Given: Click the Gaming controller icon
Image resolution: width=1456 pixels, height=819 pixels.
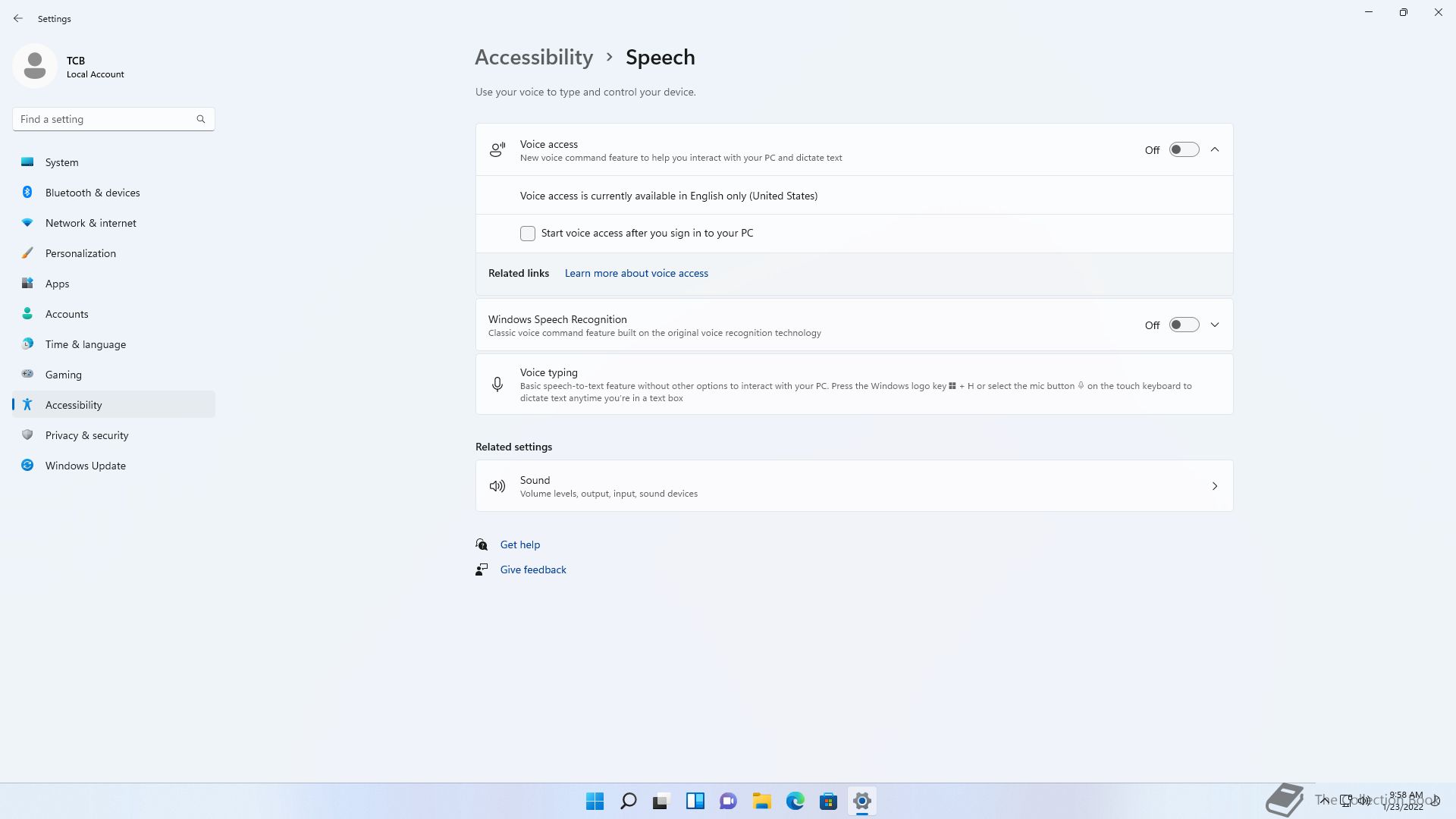Looking at the screenshot, I should [27, 375].
